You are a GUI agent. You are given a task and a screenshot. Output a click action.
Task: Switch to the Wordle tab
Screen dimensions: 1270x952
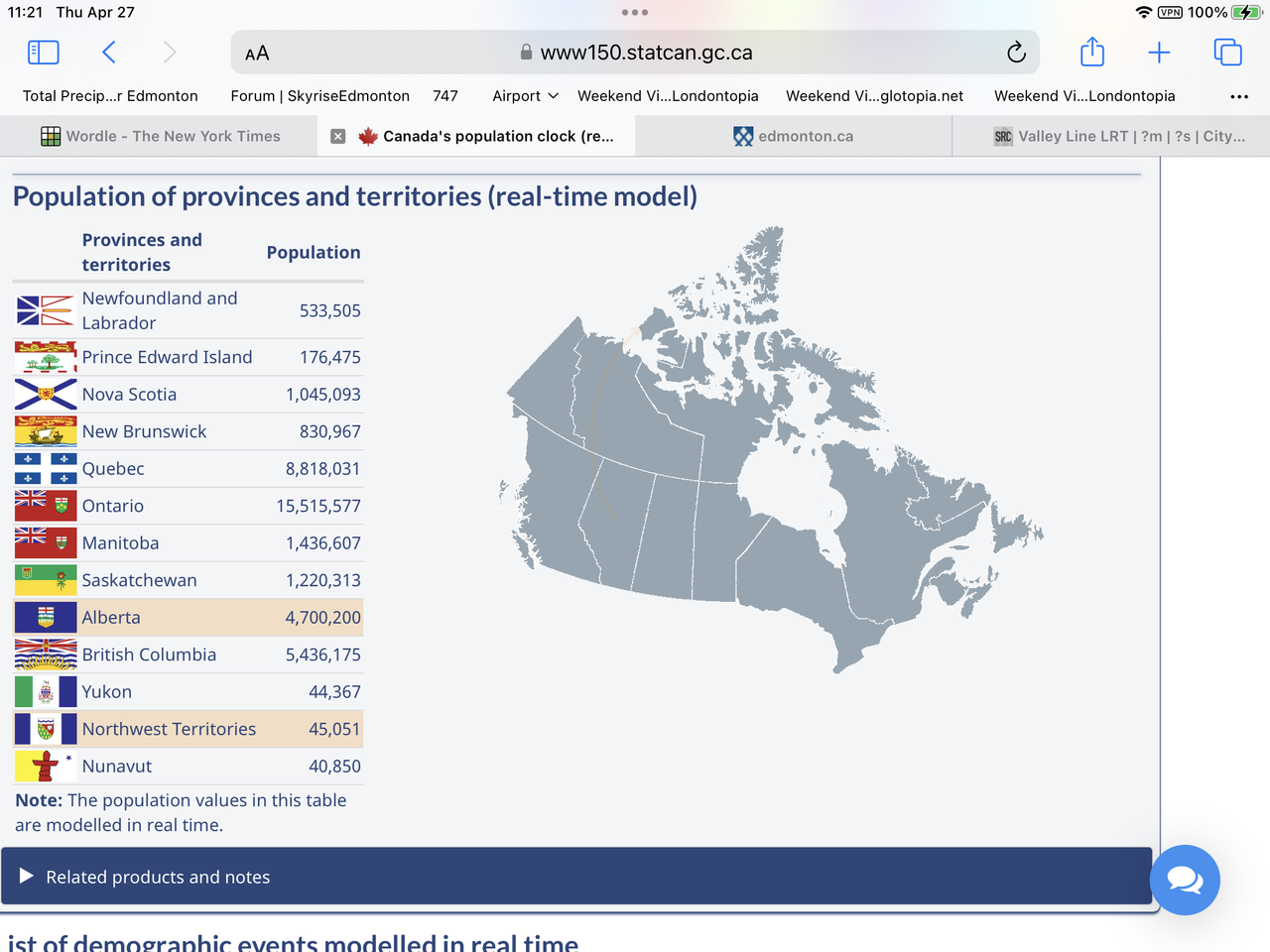click(161, 137)
